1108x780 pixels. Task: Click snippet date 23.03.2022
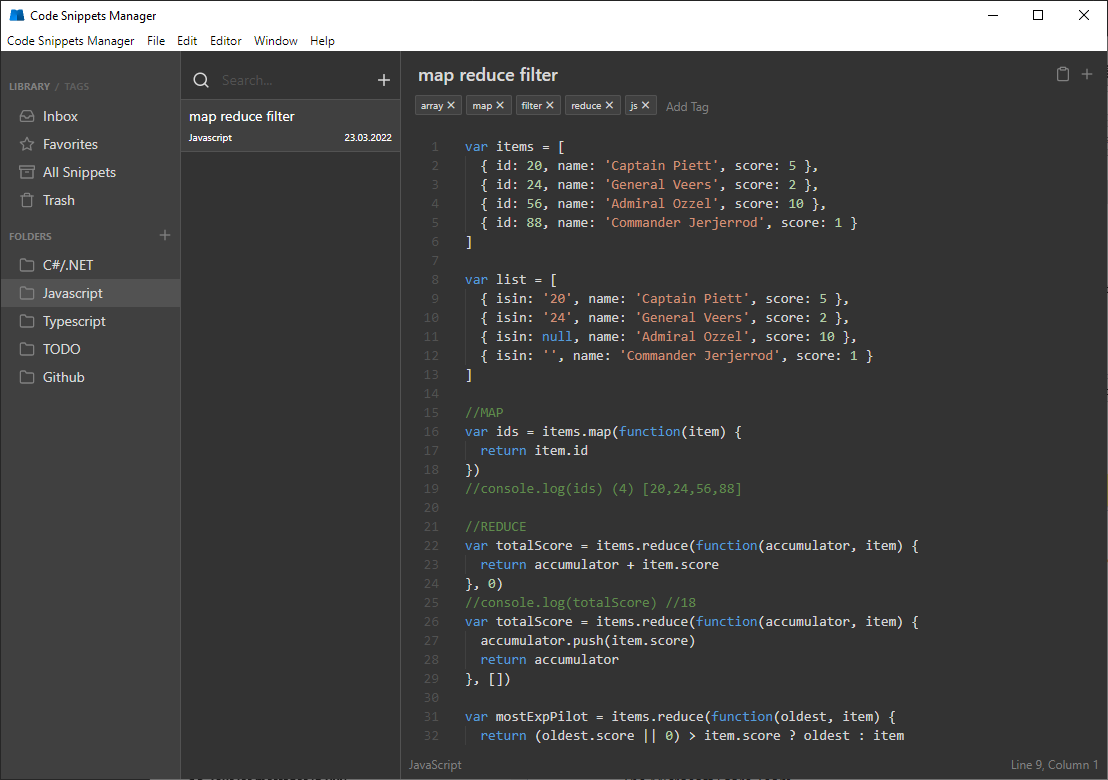(367, 138)
